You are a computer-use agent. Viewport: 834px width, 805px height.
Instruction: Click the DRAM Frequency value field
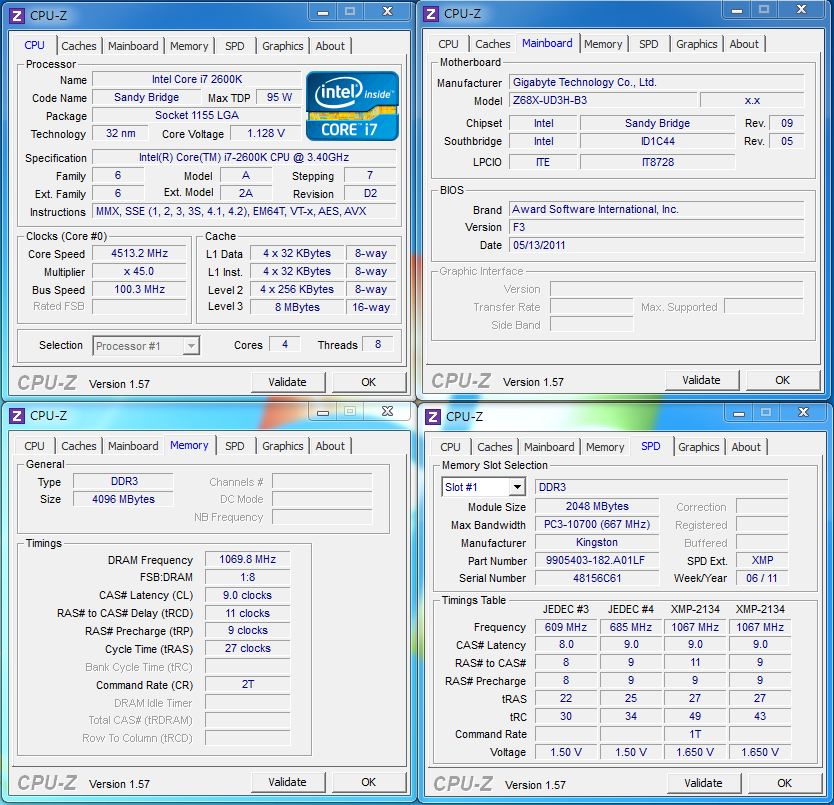[x=247, y=559]
